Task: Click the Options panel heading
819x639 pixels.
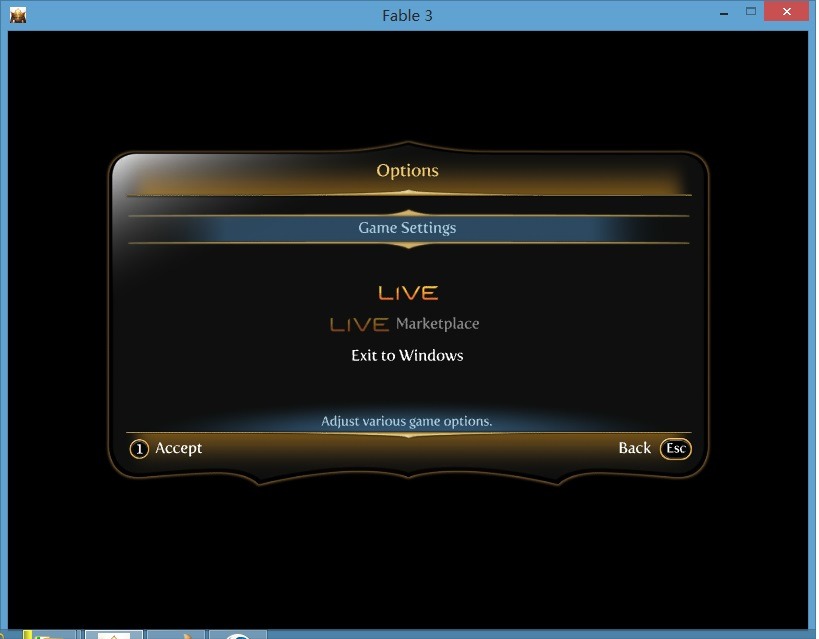Action: tap(407, 170)
